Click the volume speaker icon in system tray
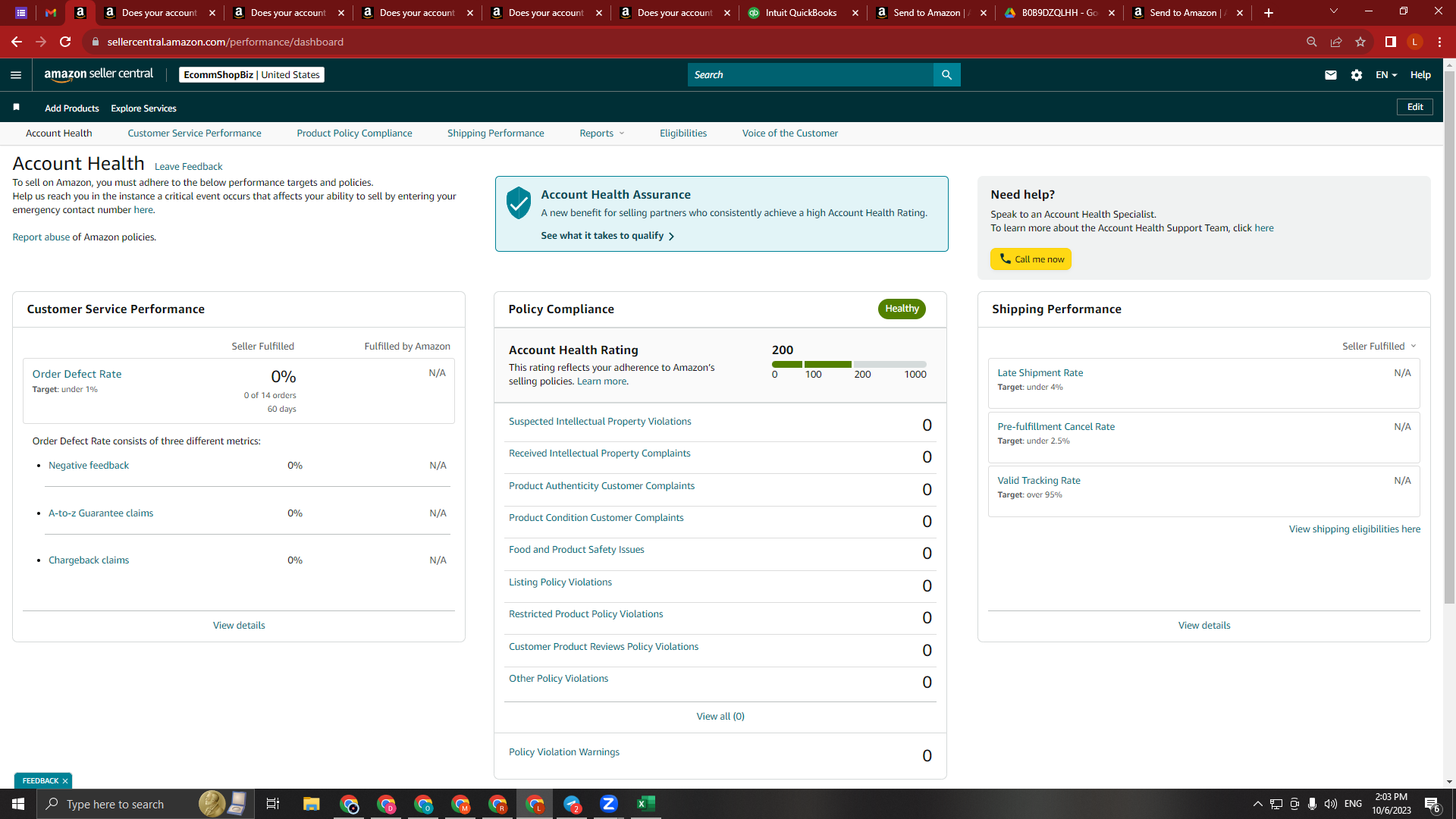The image size is (1456, 819). click(1331, 804)
